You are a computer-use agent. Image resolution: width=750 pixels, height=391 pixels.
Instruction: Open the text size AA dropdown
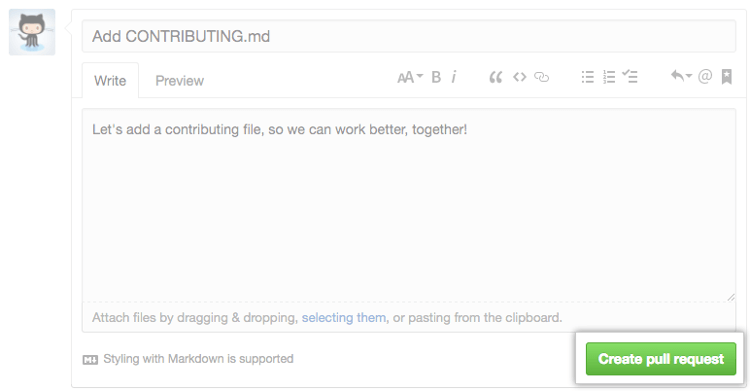click(410, 77)
